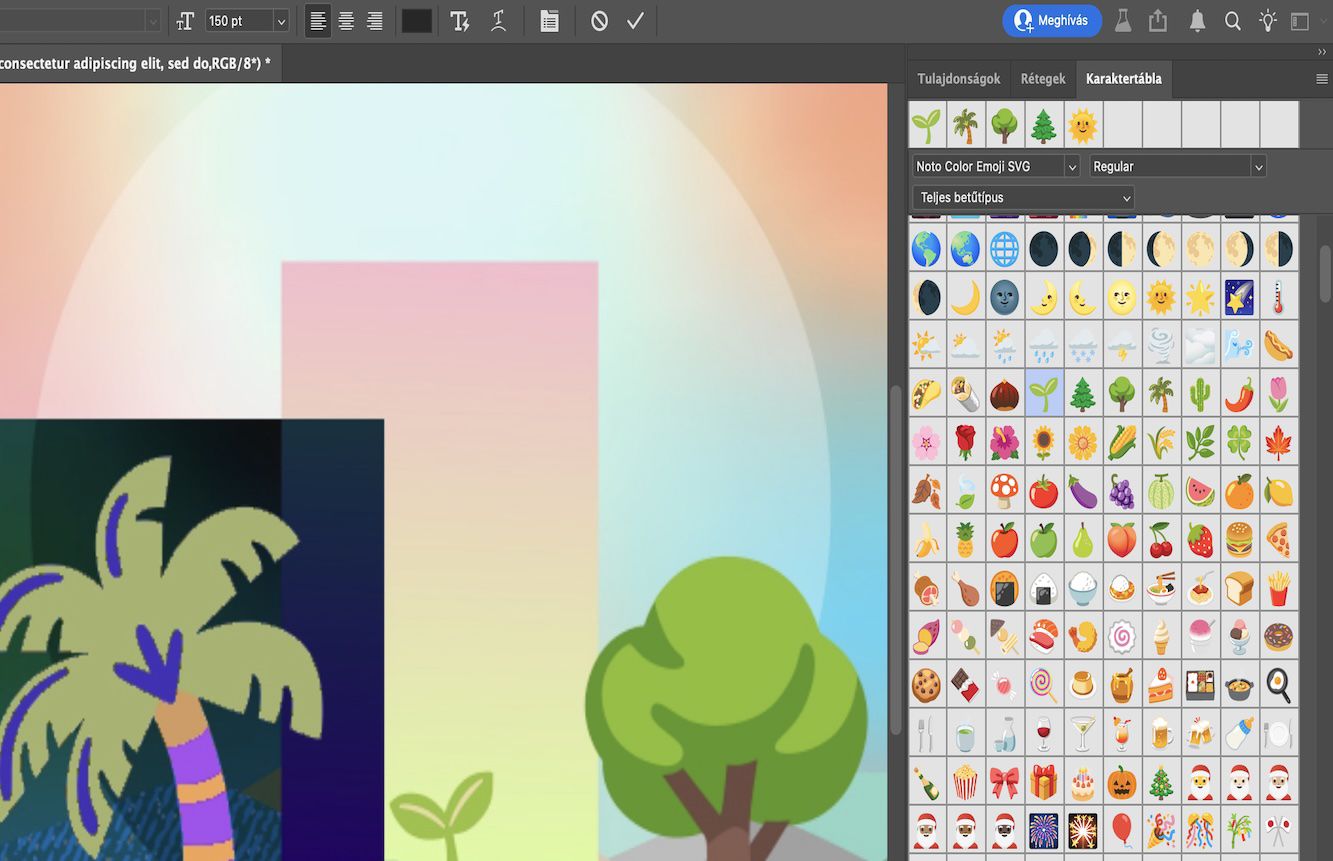Insert the wrapped gift glyph
Image resolution: width=1333 pixels, height=861 pixels.
click(1044, 782)
